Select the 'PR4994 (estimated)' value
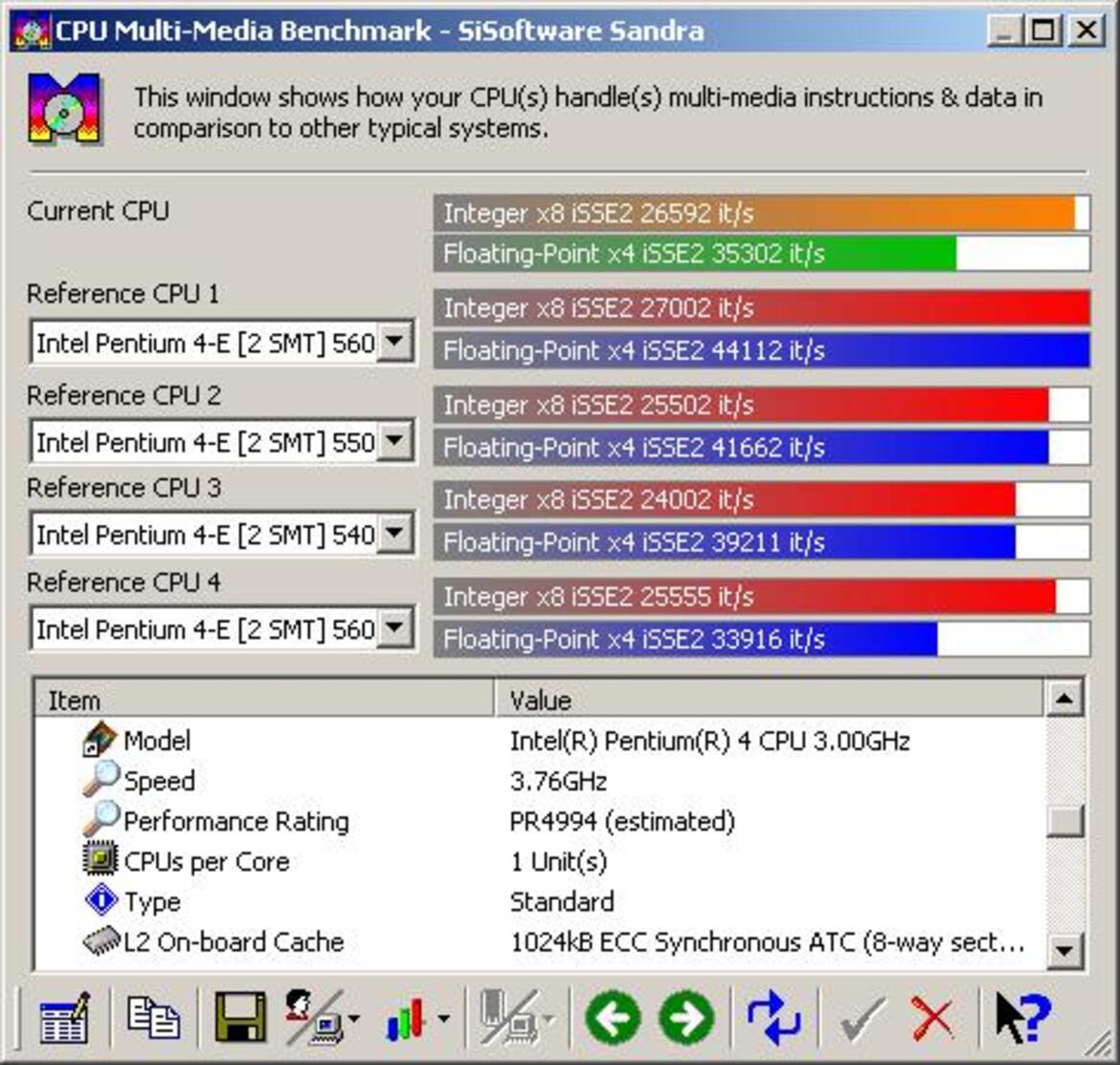The height and width of the screenshot is (1065, 1120). coord(622,822)
